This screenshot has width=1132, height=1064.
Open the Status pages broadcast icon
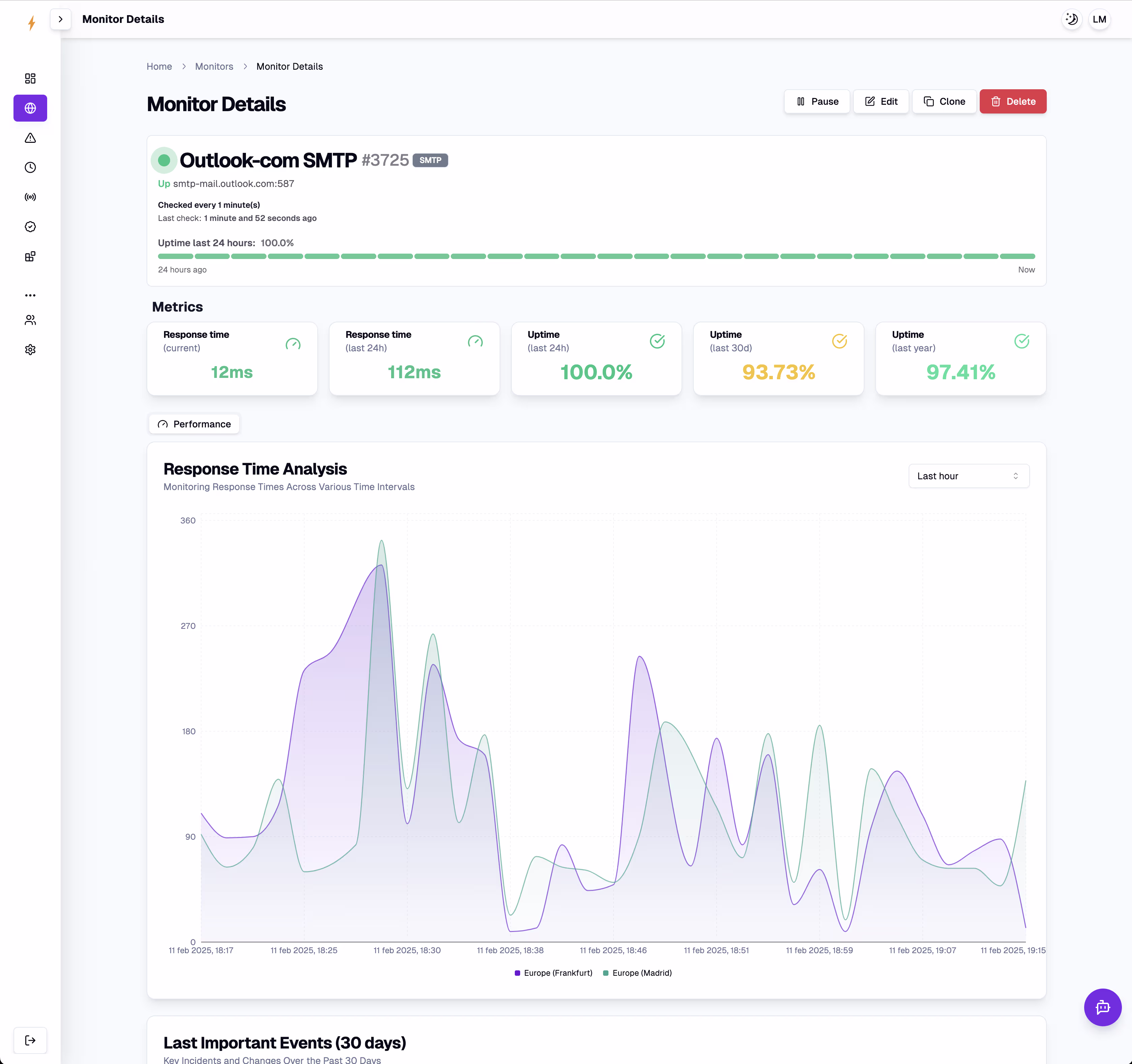pos(30,197)
